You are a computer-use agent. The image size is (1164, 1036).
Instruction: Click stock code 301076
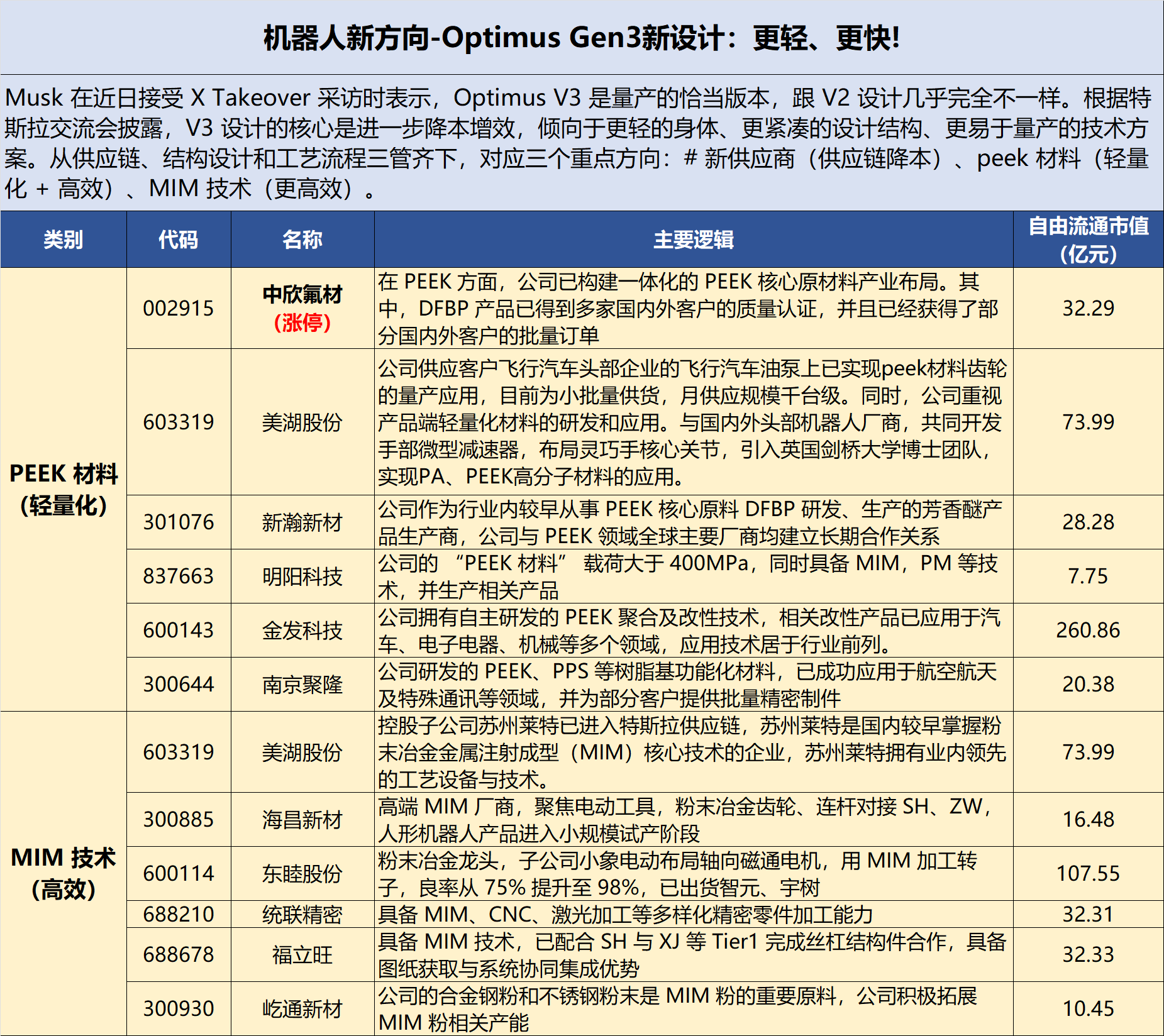tap(179, 522)
